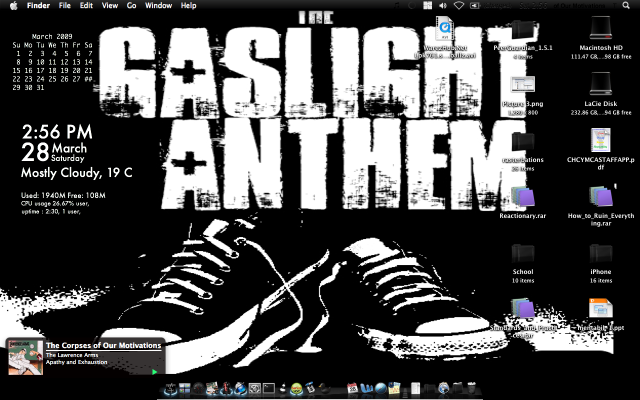
Task: Click the green play arrow in music widget
Action: [x=154, y=371]
